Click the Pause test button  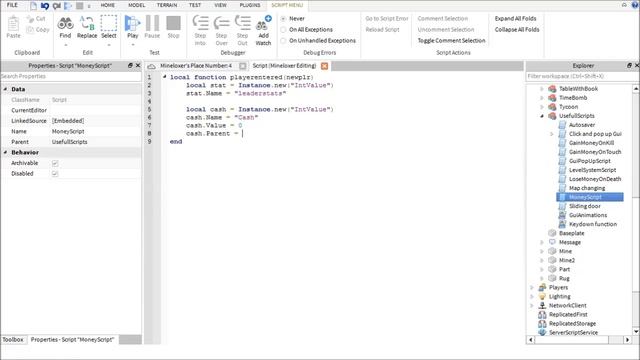(152, 23)
